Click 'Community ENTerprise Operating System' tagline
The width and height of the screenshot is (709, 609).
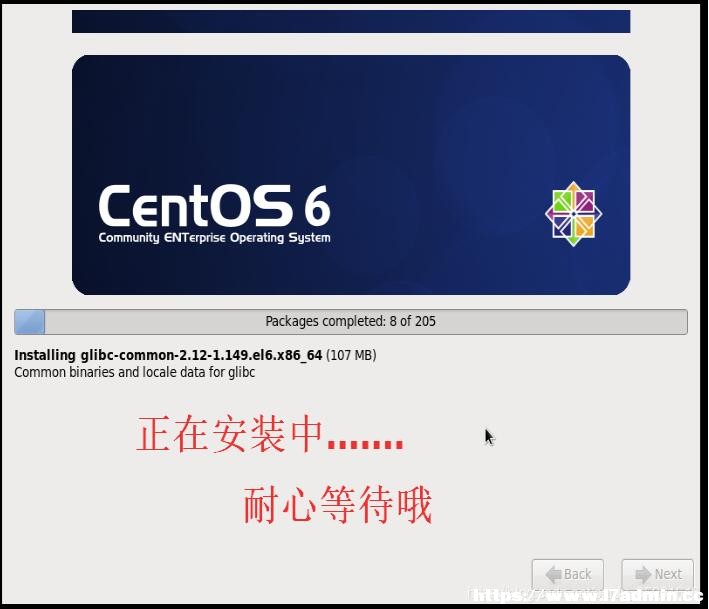[x=214, y=238]
